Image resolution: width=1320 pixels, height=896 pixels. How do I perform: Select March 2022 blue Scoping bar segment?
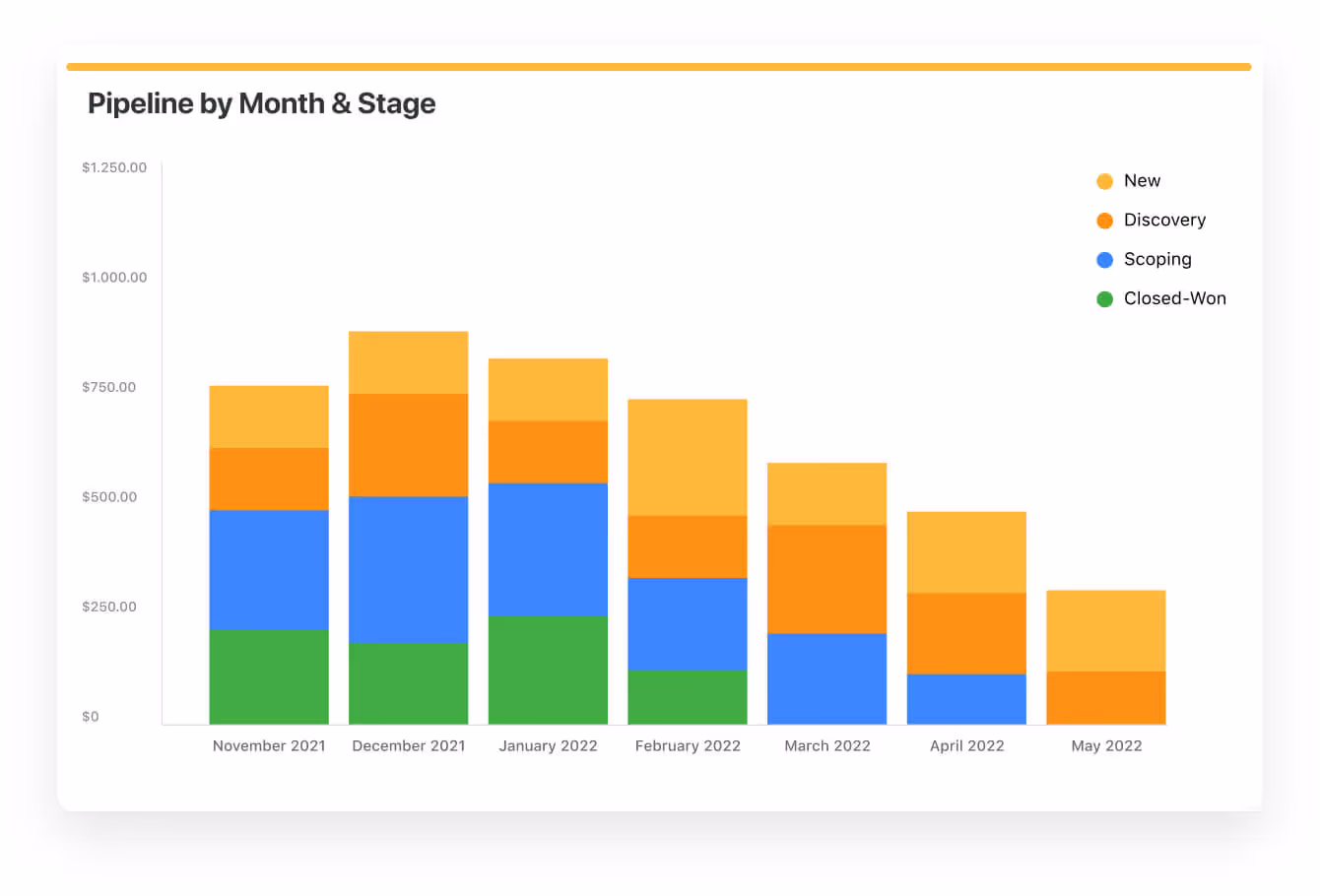827,678
